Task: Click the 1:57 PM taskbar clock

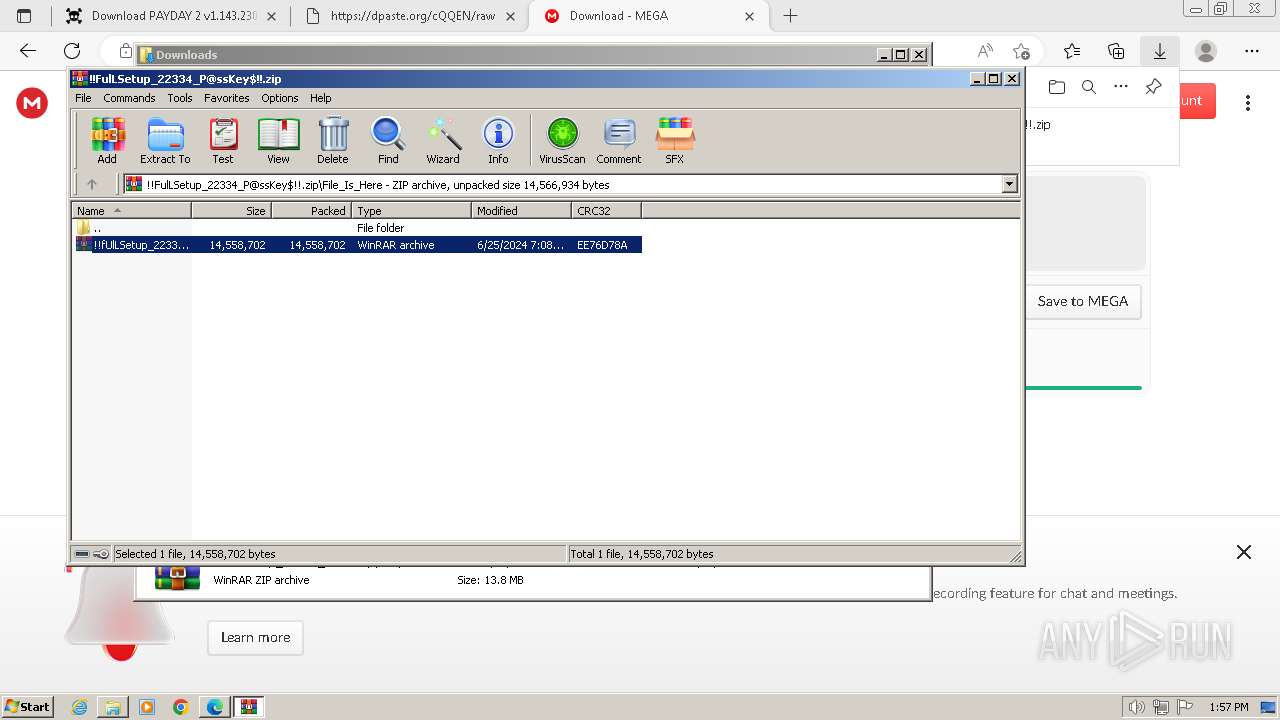Action: tap(1229, 707)
